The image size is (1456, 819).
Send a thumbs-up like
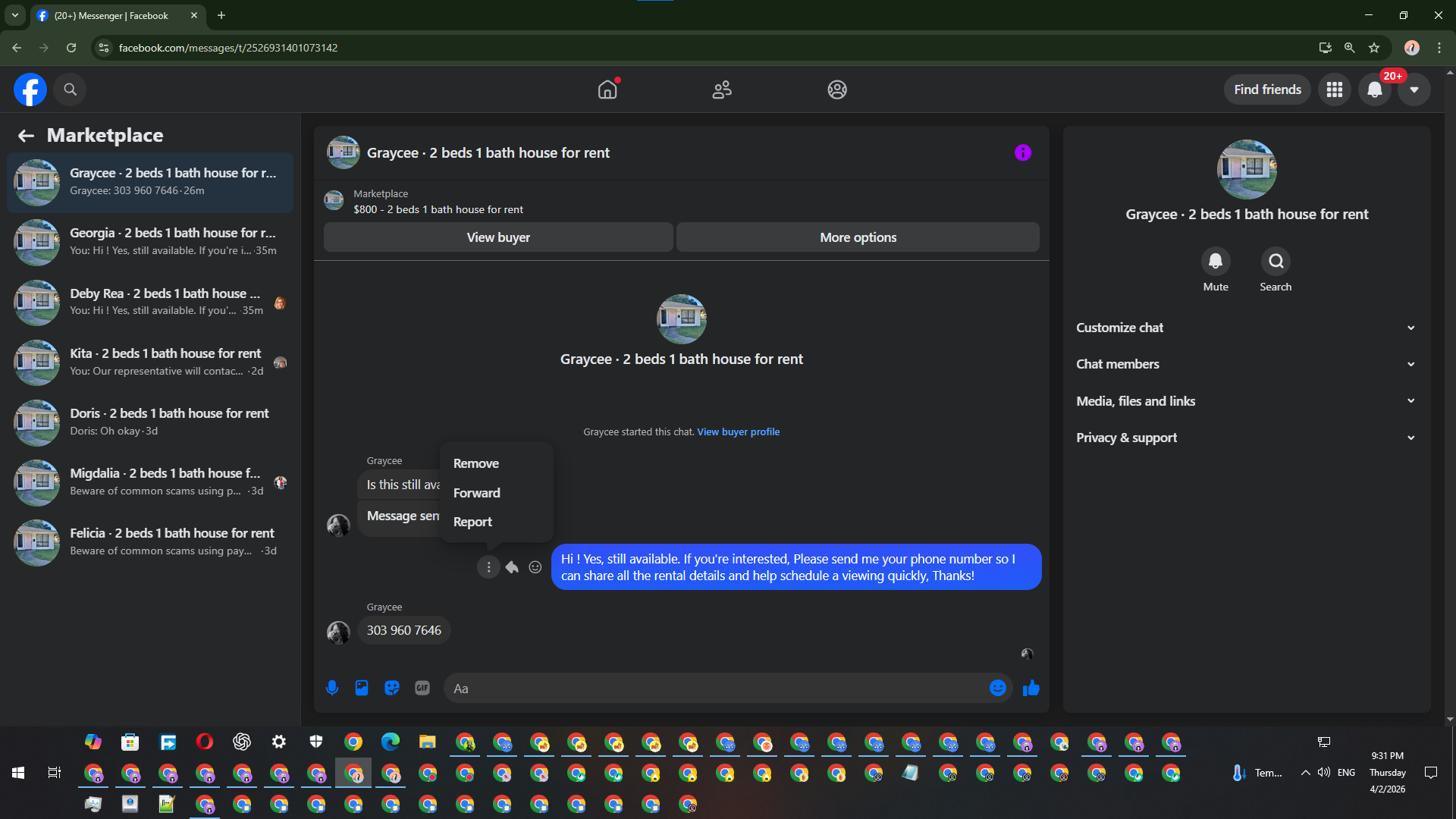point(1031,688)
